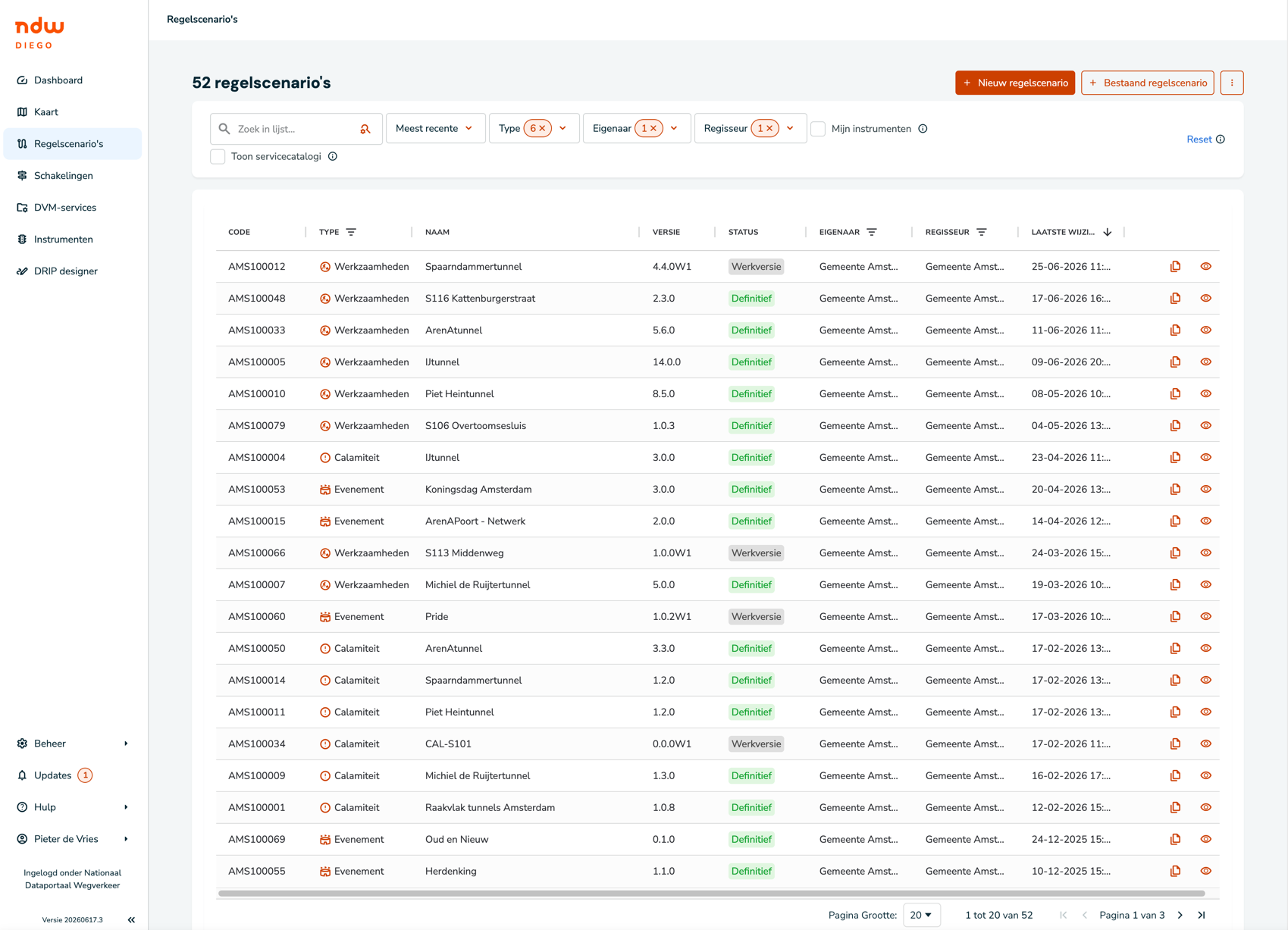The width and height of the screenshot is (1288, 930).
Task: Open filter icon in Type column header
Action: point(351,232)
